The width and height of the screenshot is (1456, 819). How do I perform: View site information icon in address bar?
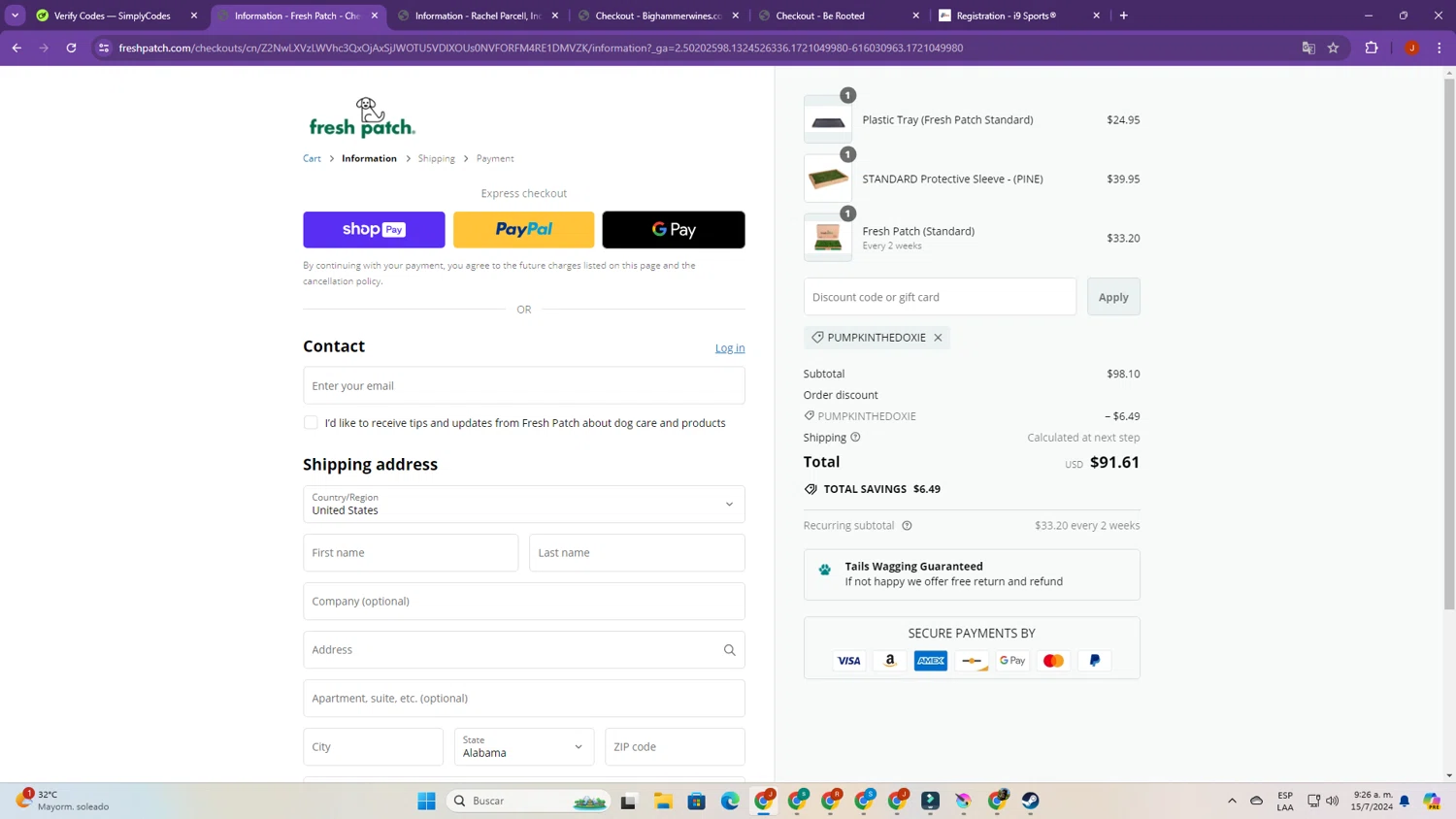click(x=104, y=48)
